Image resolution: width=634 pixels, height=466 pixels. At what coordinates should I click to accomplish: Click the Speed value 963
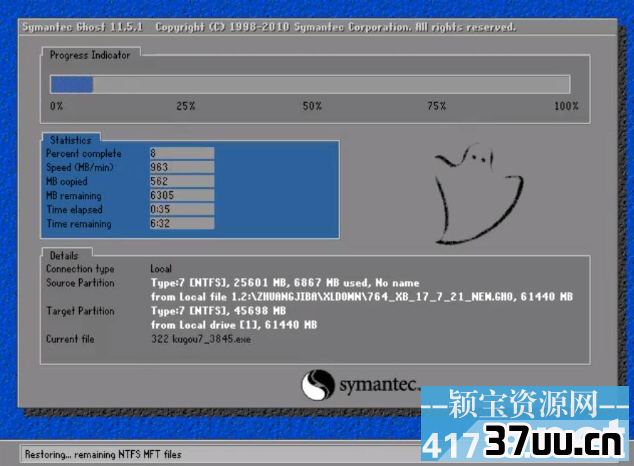[182, 167]
